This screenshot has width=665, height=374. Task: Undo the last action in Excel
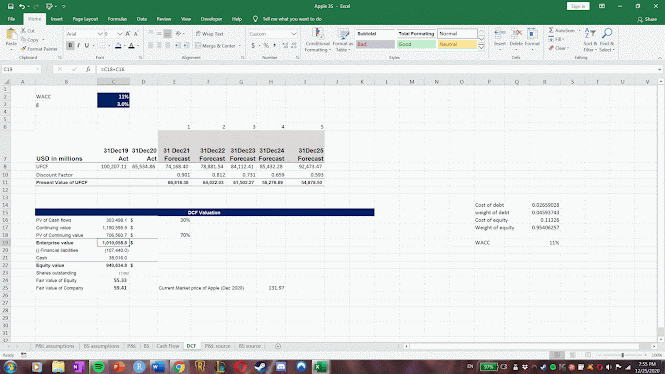click(x=22, y=6)
